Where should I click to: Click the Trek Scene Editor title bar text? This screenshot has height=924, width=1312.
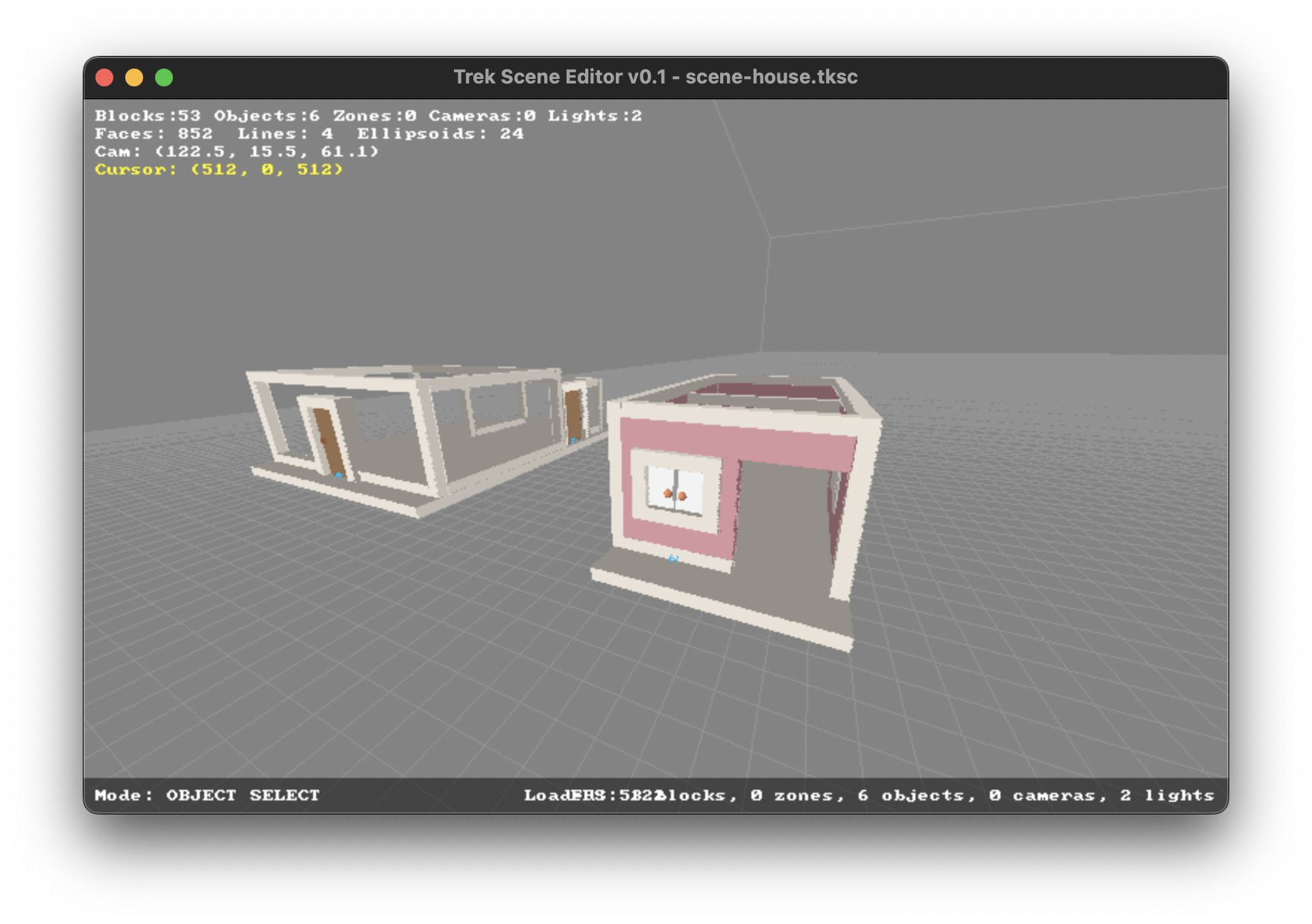click(x=655, y=76)
